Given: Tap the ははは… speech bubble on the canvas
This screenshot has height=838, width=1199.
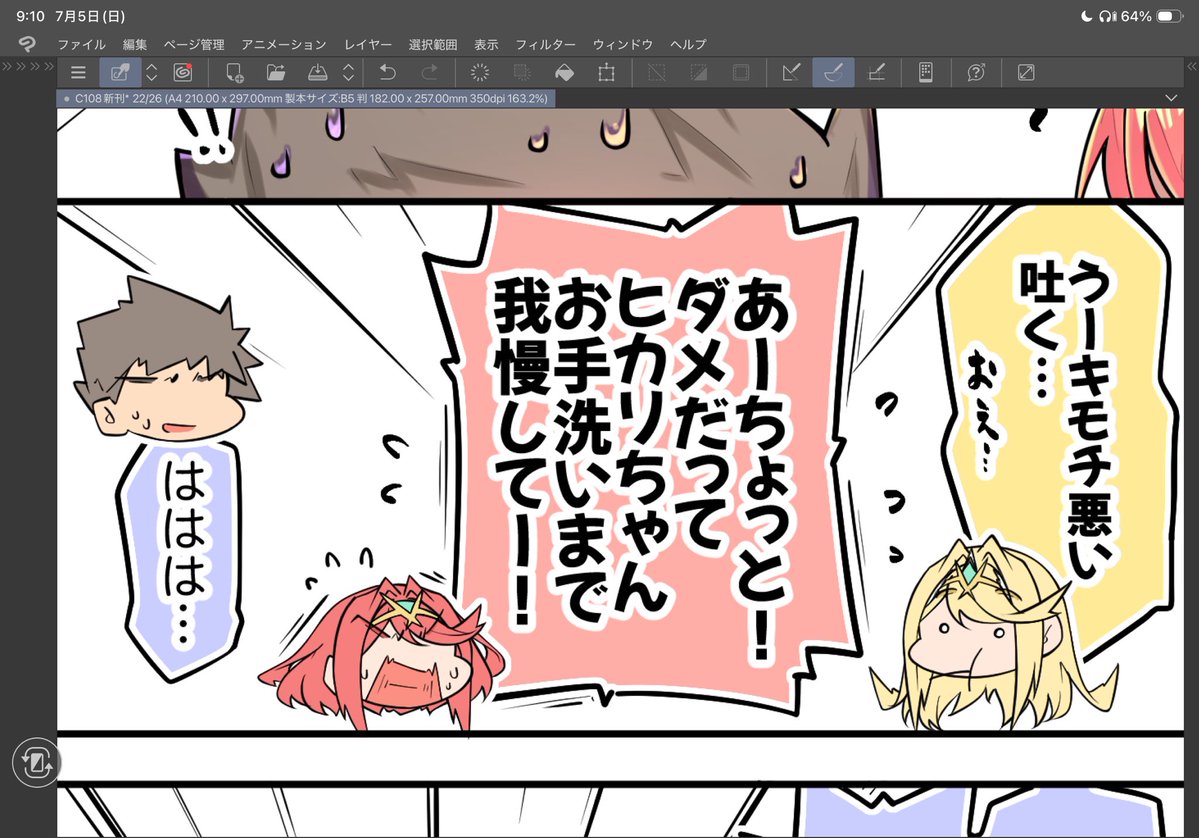Looking at the screenshot, I should tap(182, 560).
